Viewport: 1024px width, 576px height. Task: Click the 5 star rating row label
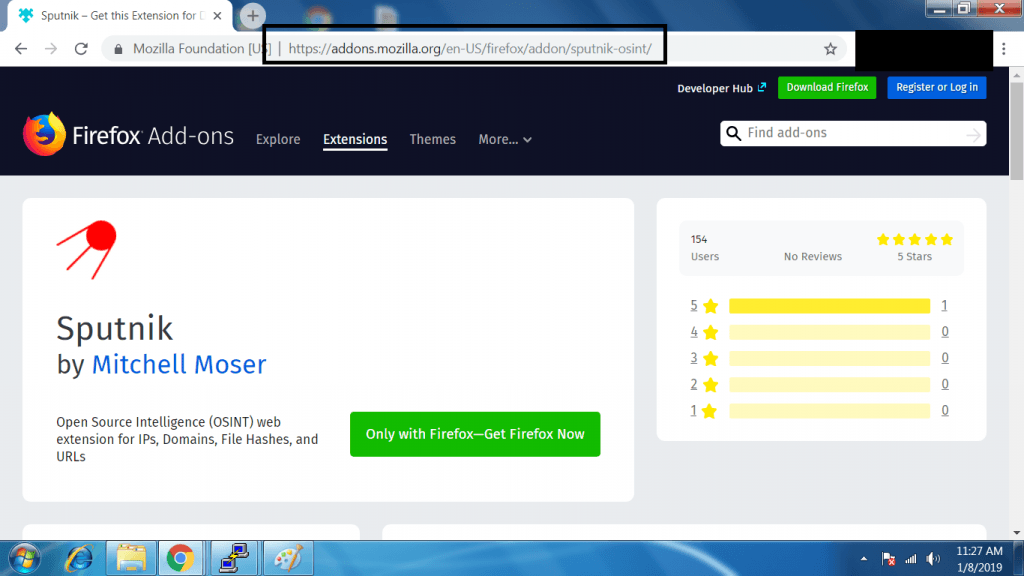[704, 306]
